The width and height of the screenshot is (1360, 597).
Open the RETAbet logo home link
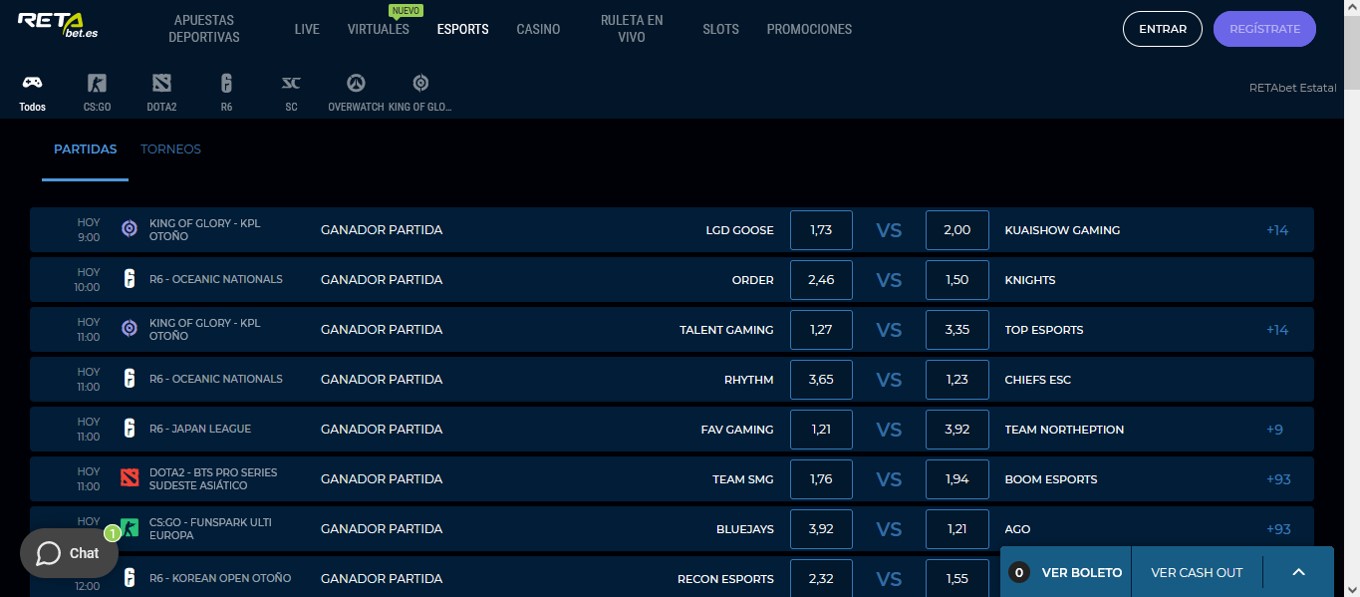click(x=58, y=25)
